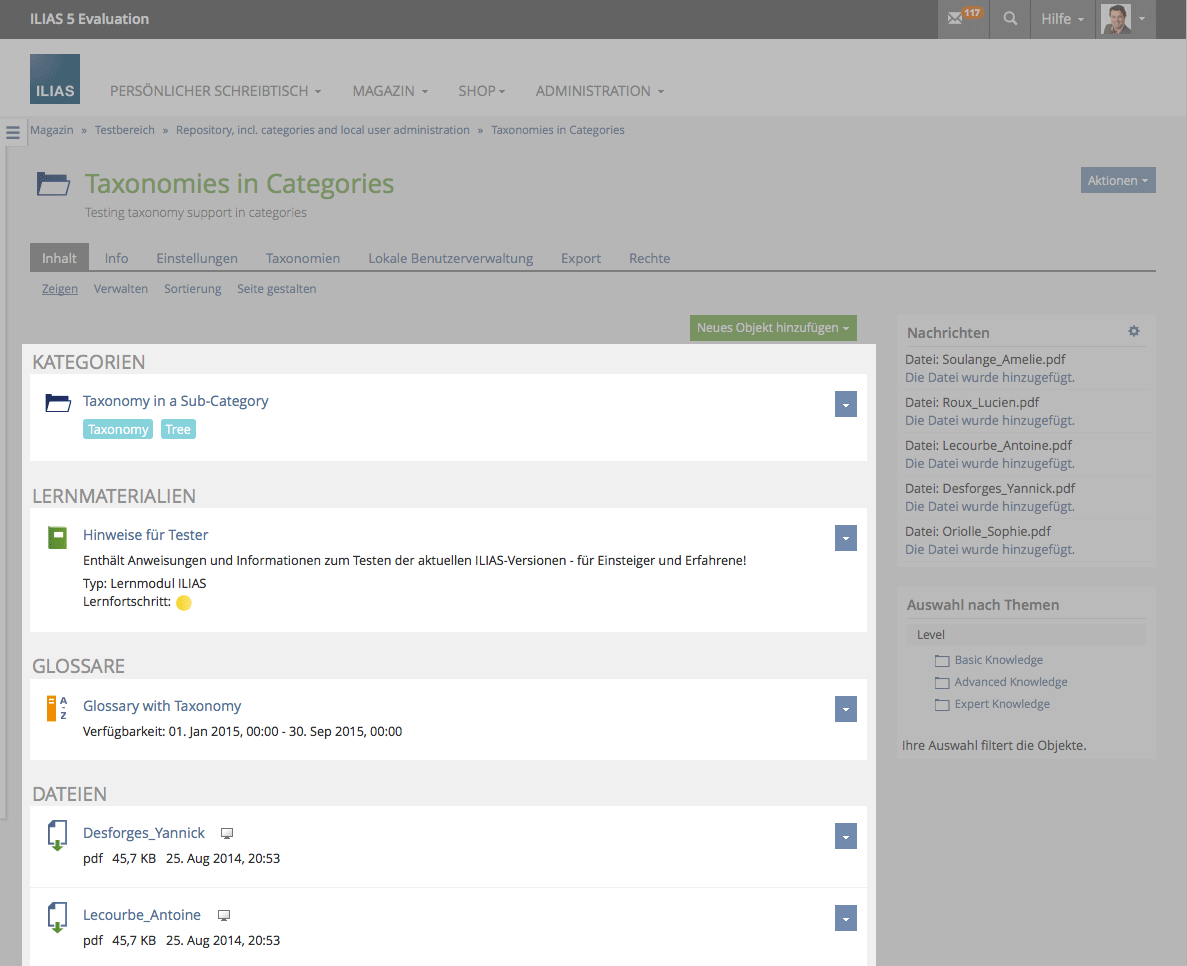This screenshot has width=1187, height=966.
Task: Click the Glossary with Taxonomy A-Z icon
Action: tap(57, 708)
